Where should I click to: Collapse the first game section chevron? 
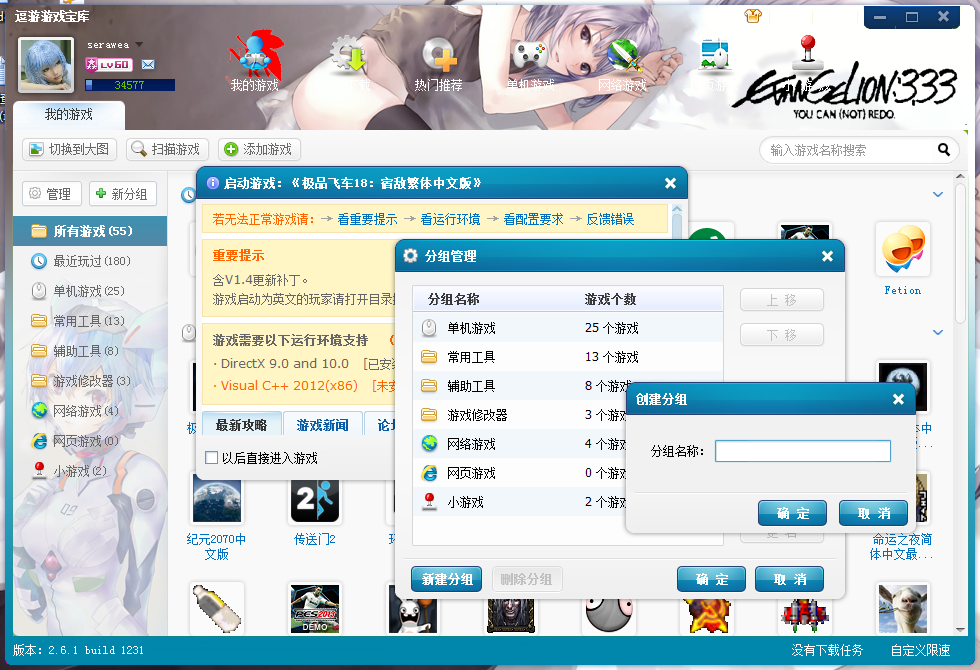click(x=938, y=194)
